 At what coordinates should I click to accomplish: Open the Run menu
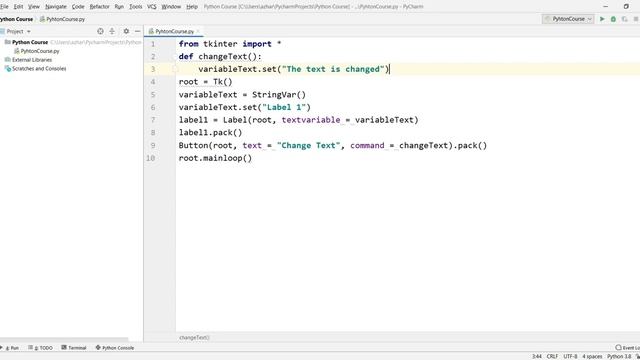click(x=119, y=7)
